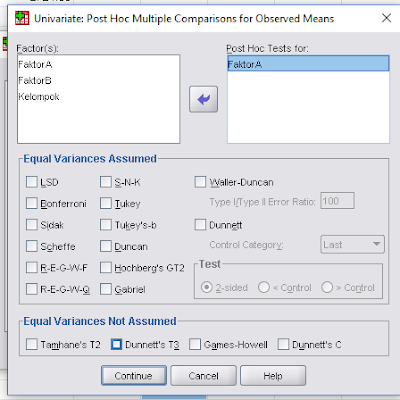Click the blue move-variable arrow icon
Viewport: 400px width, 400px height.
tap(203, 99)
